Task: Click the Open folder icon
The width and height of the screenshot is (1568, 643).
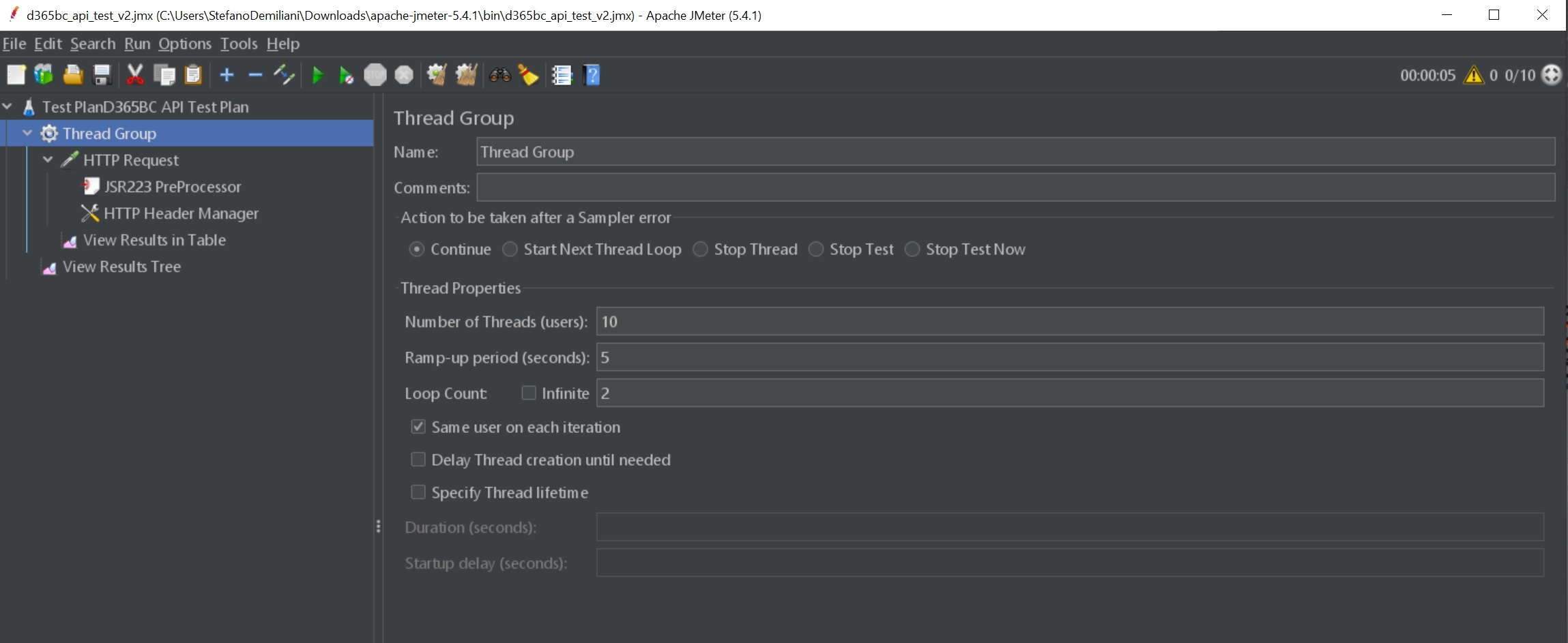Action: [73, 75]
